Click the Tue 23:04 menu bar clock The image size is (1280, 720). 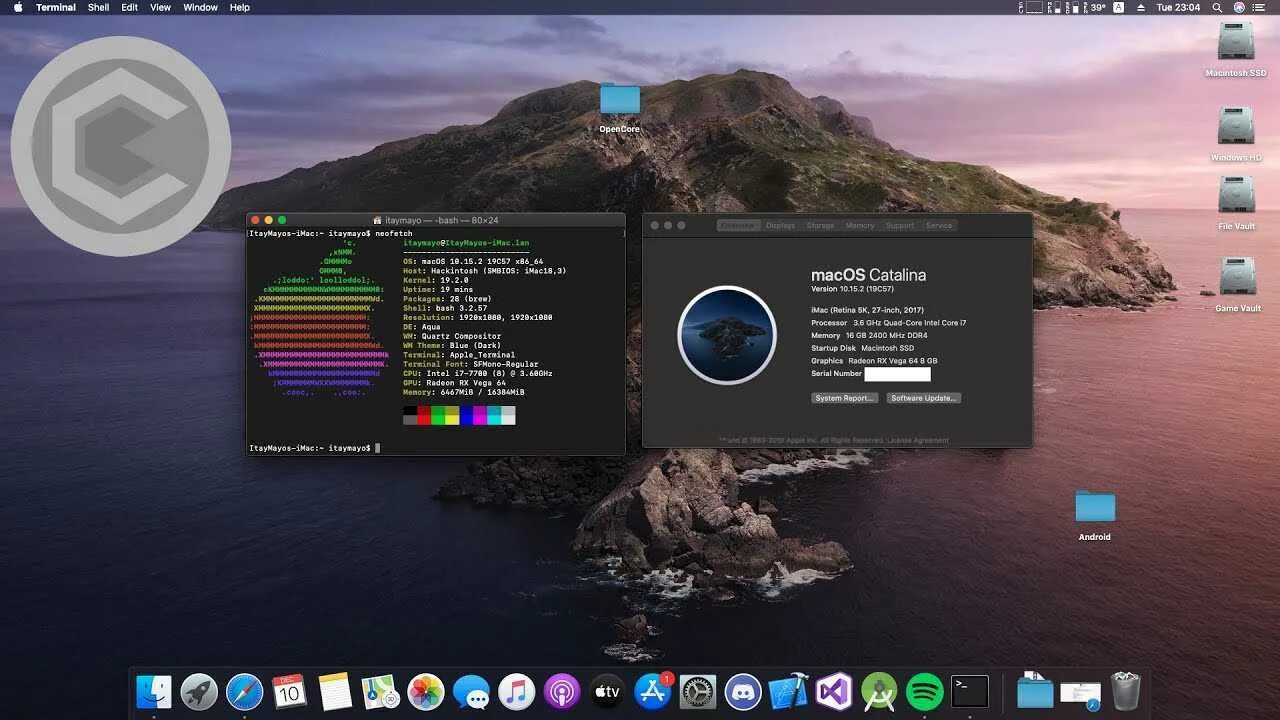[x=1178, y=7]
